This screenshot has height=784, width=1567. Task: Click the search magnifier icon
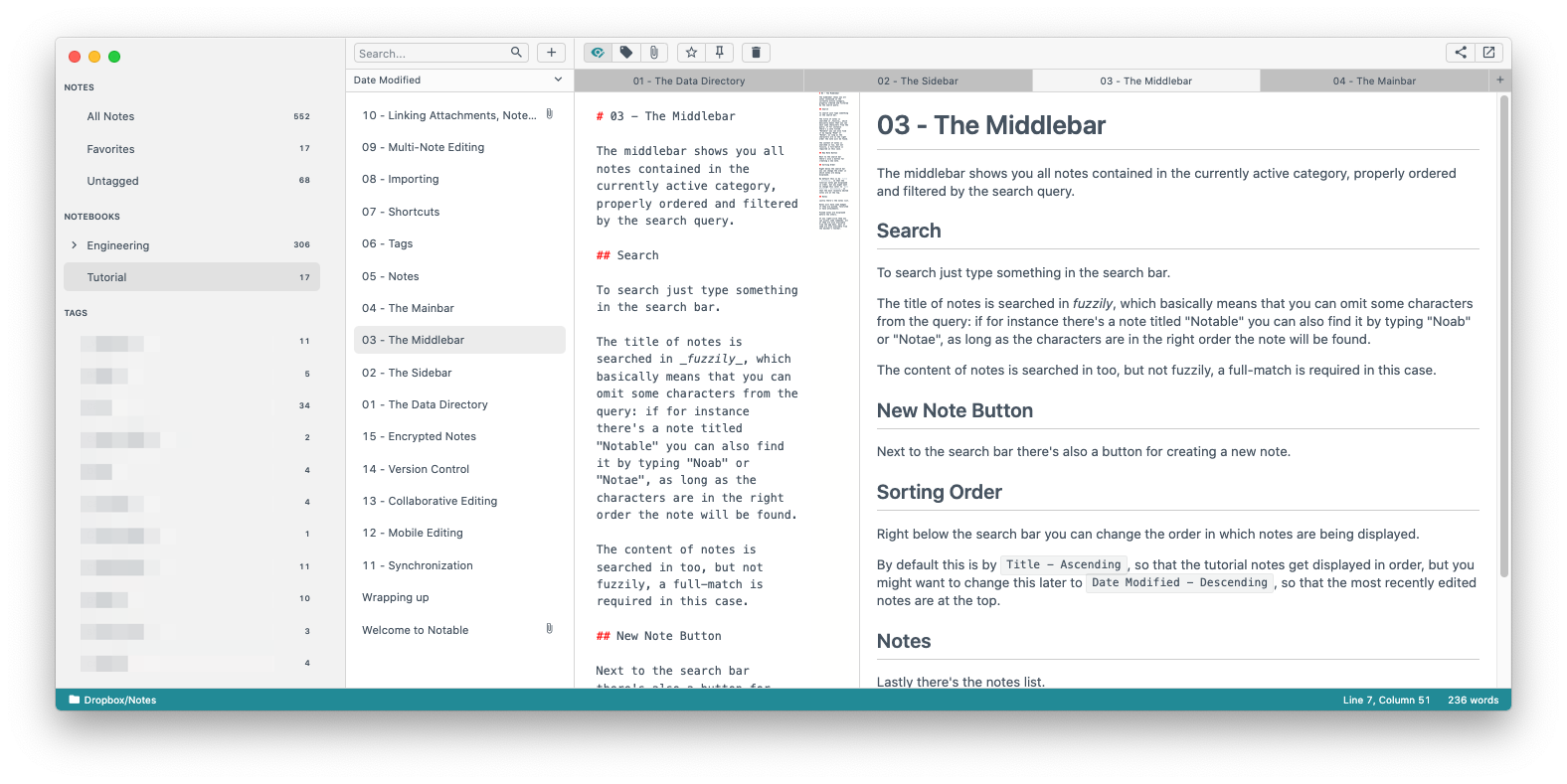[516, 53]
